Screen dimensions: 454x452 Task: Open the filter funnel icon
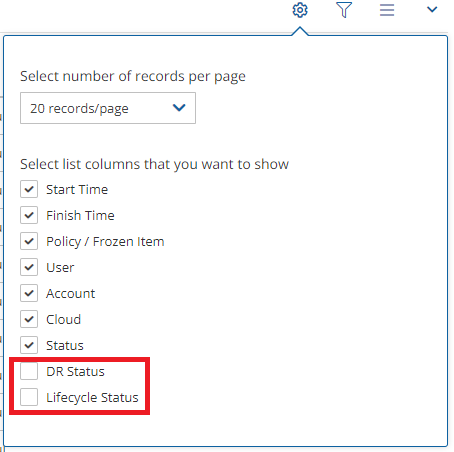coord(344,10)
